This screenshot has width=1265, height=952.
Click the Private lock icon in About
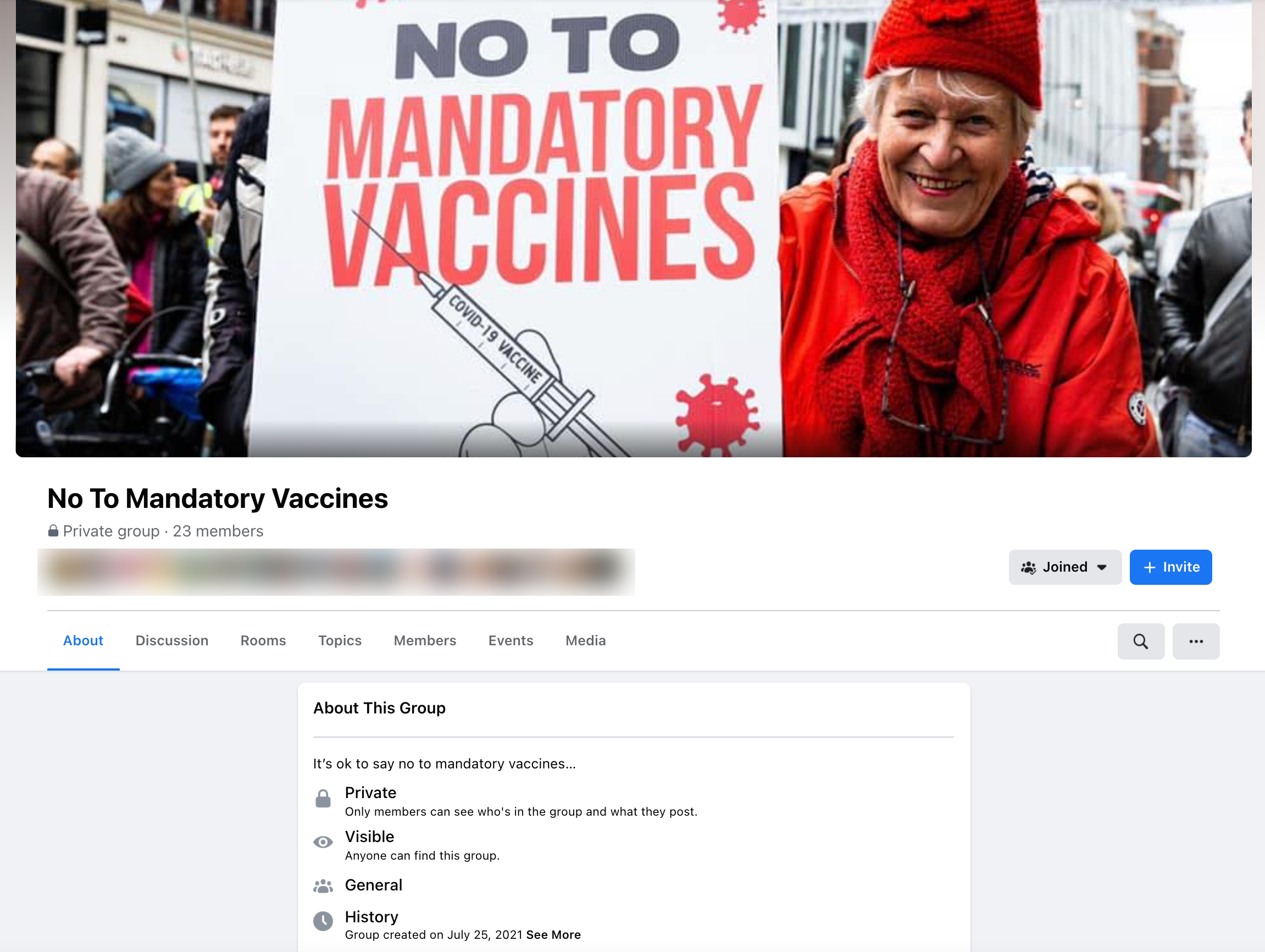pos(323,799)
